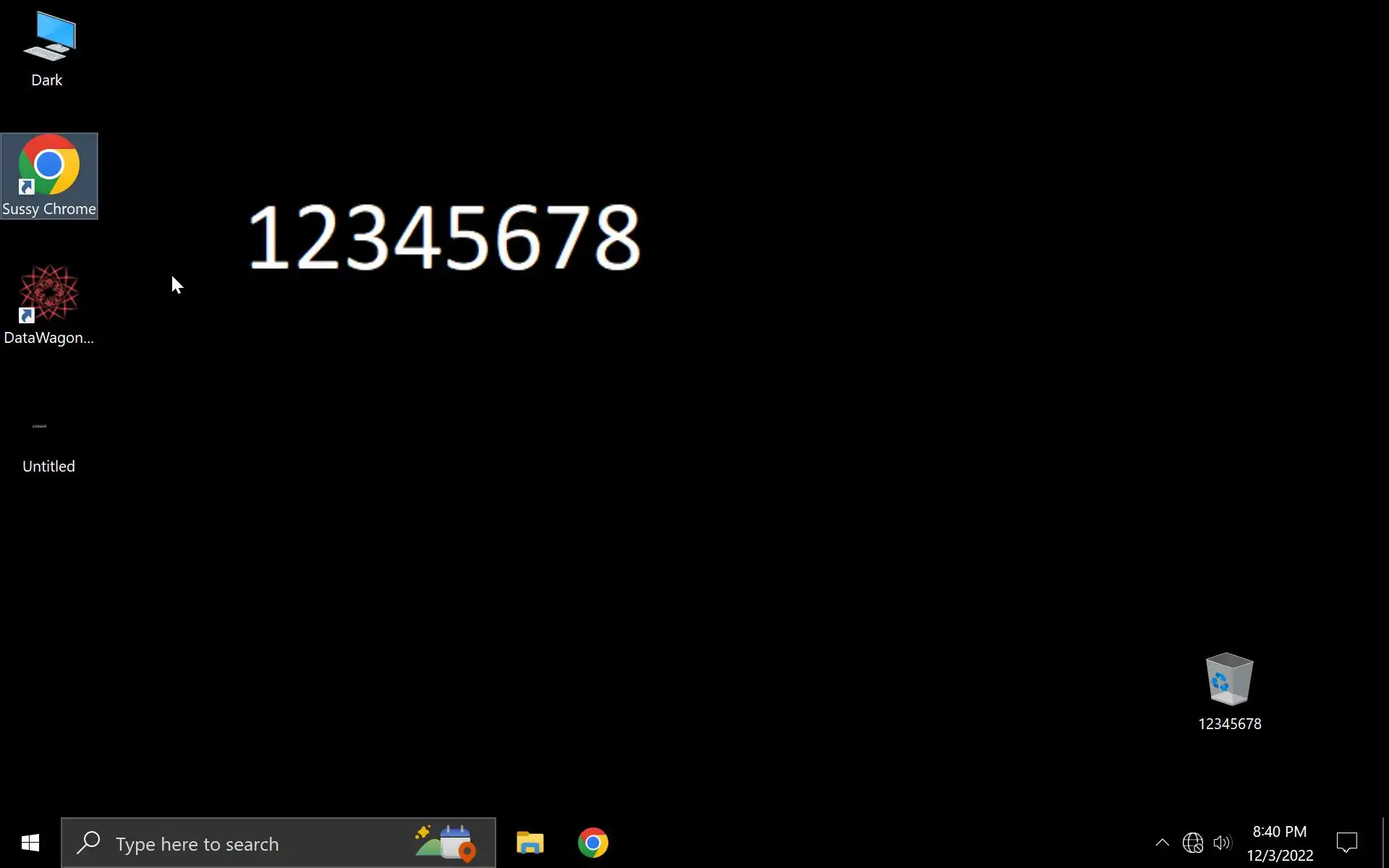
Task: Open search highlights calendar illustration
Action: tap(446, 843)
